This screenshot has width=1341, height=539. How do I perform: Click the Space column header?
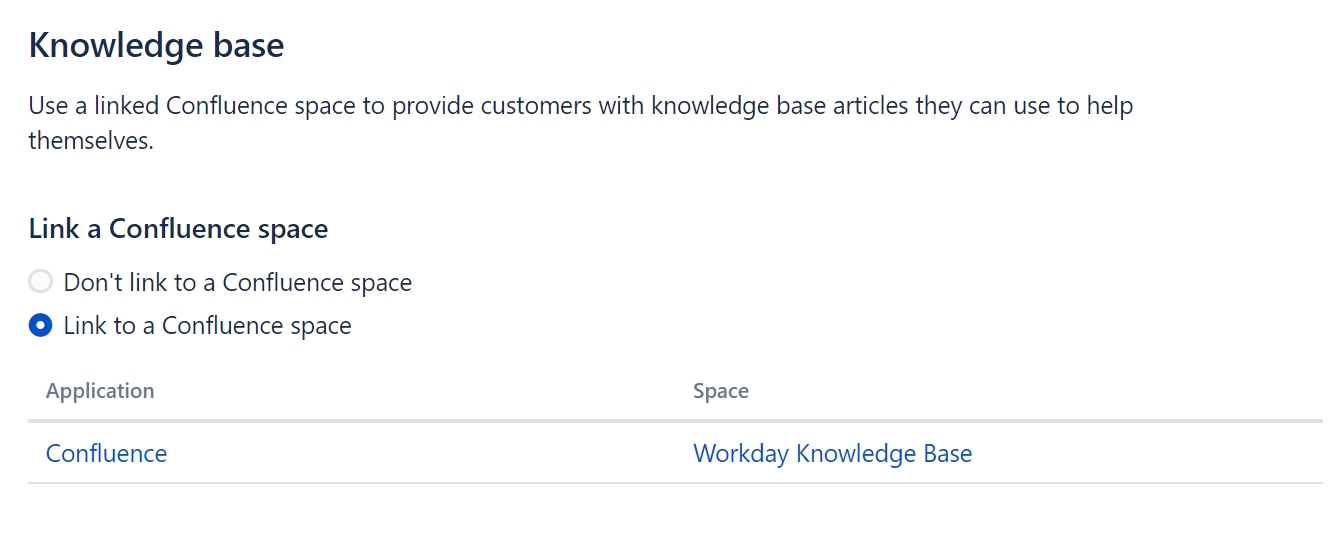(721, 390)
